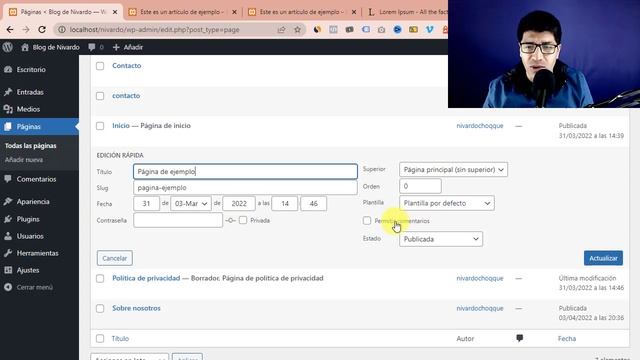Check the box for Sobre nosotros
The image size is (640, 360).
tap(100, 309)
